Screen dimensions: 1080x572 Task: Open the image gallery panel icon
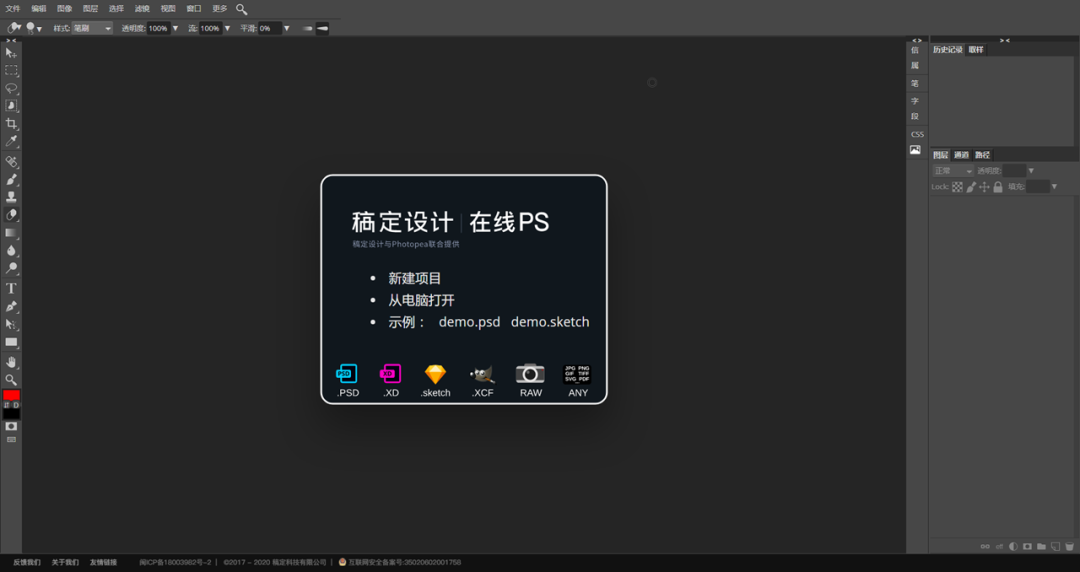(x=915, y=150)
